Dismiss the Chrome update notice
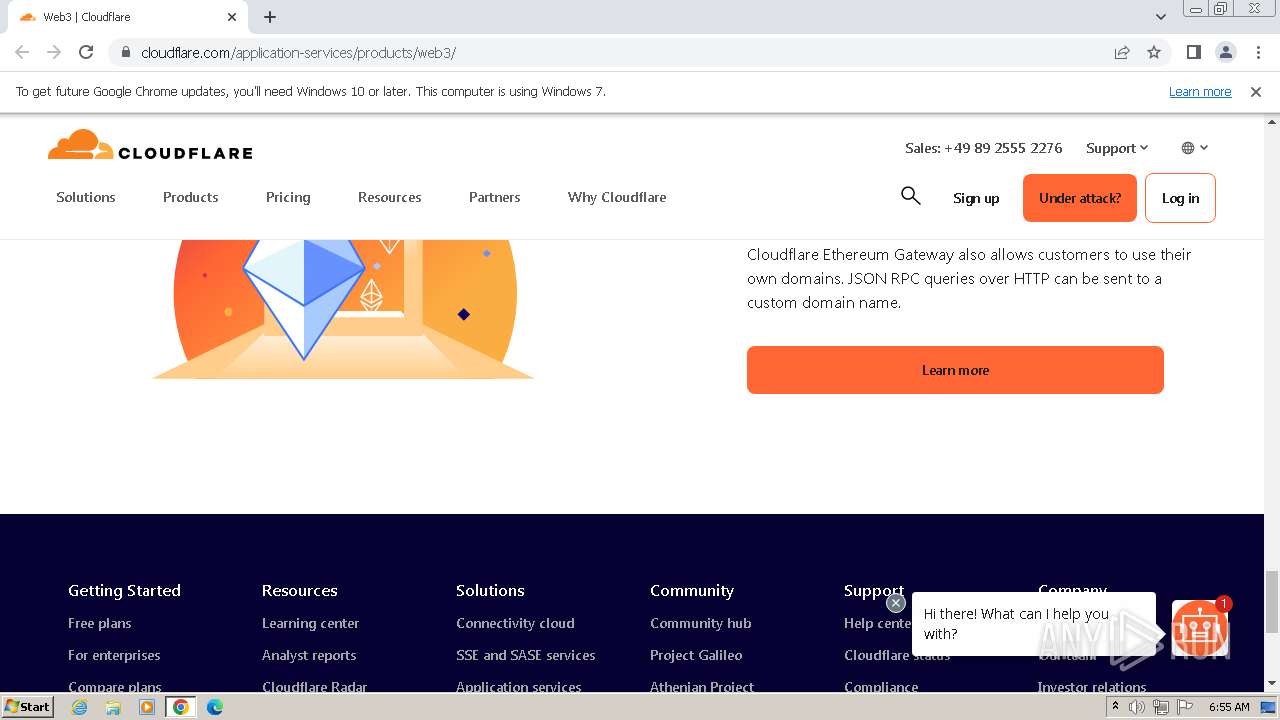This screenshot has height=720, width=1280. tap(1256, 91)
